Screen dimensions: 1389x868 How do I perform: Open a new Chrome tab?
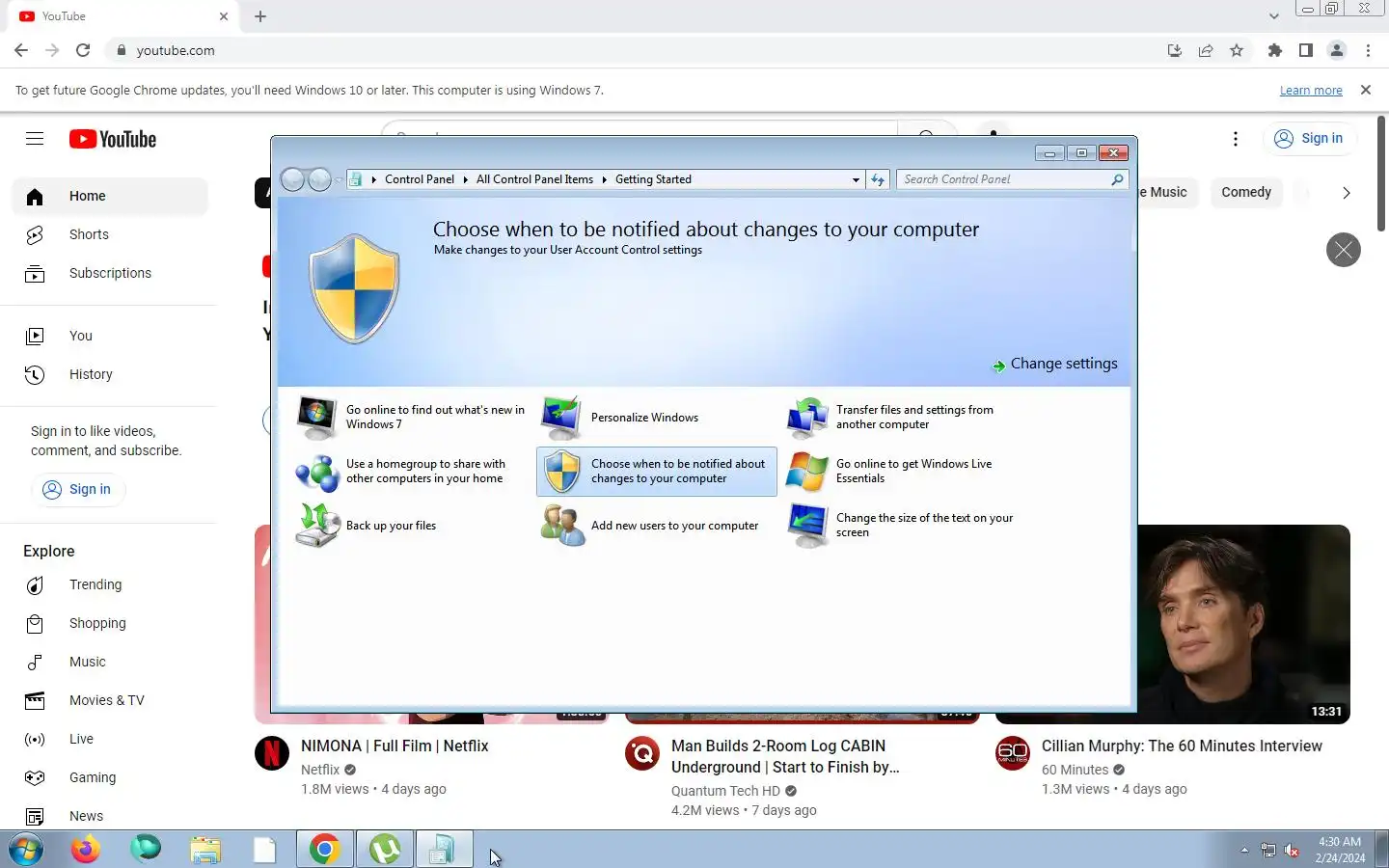(260, 16)
